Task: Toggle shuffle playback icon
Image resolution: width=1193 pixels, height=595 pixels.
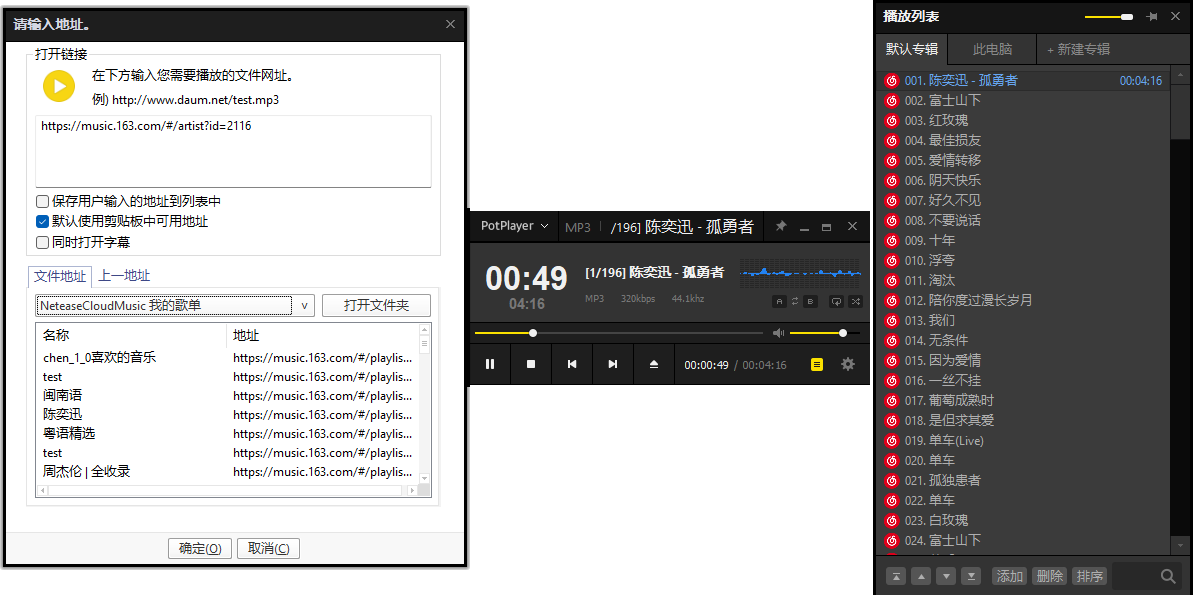Action: tap(856, 301)
